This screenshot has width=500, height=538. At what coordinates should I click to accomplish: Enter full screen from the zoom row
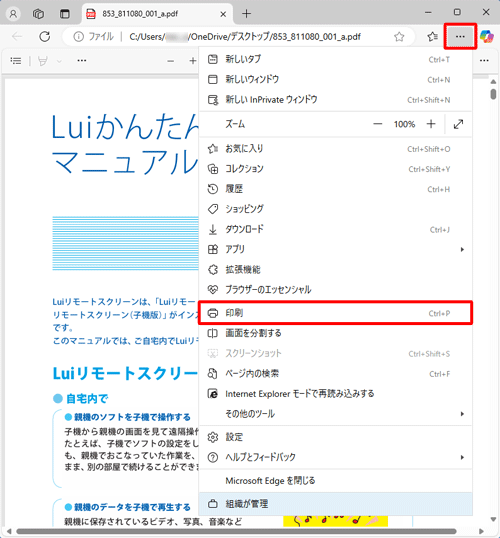tap(458, 124)
